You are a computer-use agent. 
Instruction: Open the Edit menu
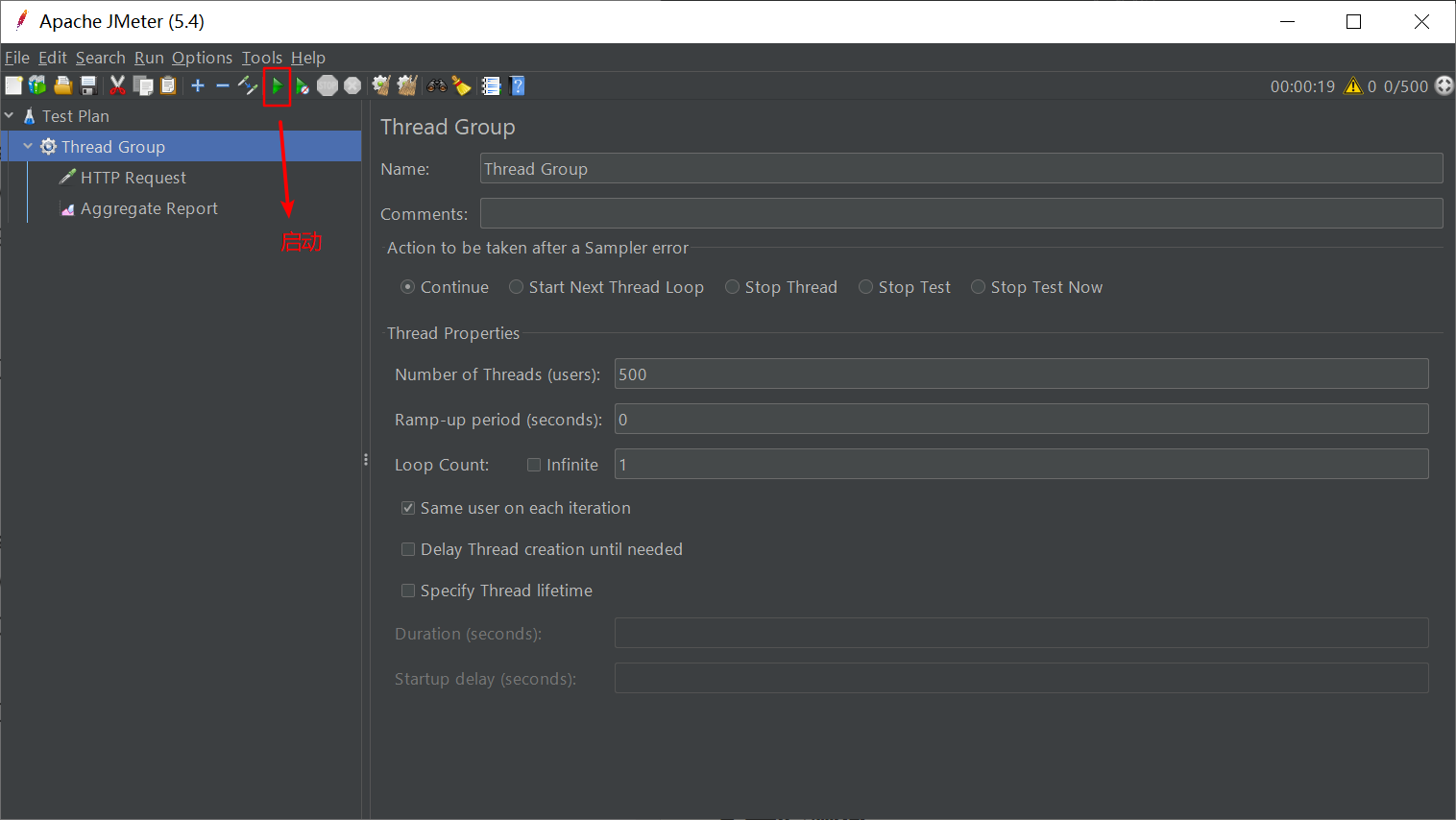pyautogui.click(x=53, y=58)
